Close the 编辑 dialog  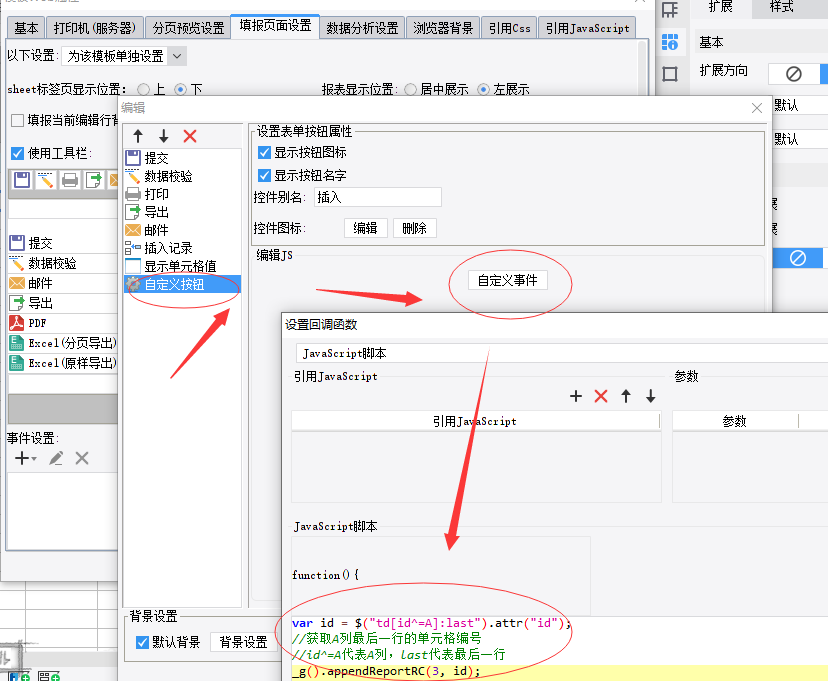pos(757,108)
